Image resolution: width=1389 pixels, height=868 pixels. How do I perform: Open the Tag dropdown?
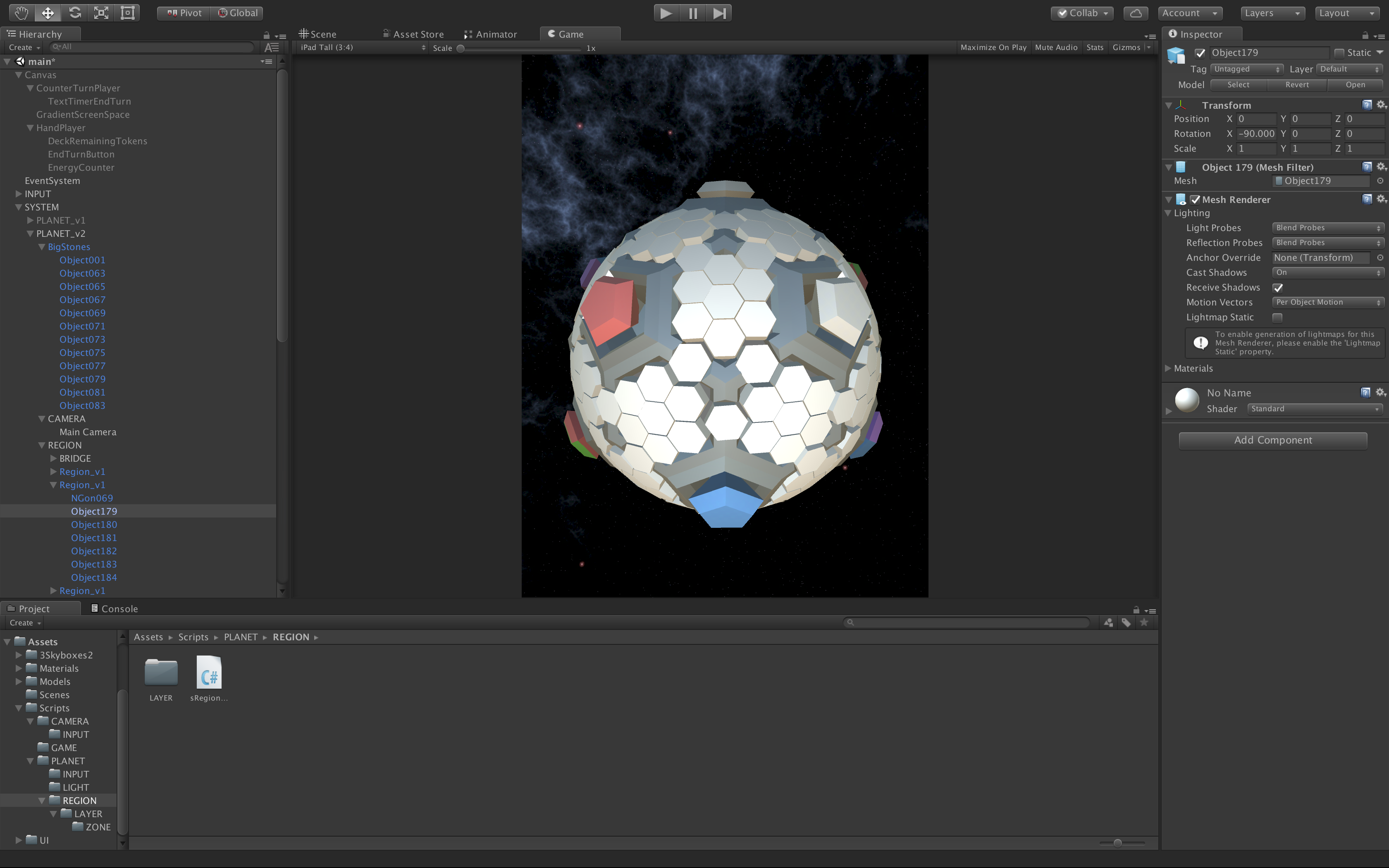click(1247, 69)
